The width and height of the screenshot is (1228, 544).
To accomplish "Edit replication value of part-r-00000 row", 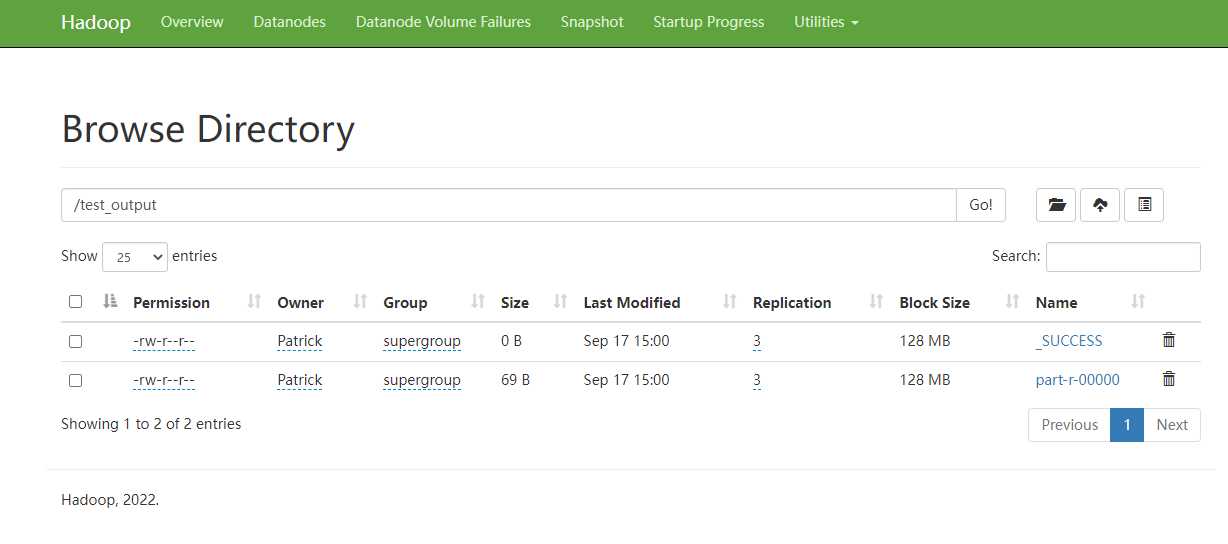I will coord(757,380).
